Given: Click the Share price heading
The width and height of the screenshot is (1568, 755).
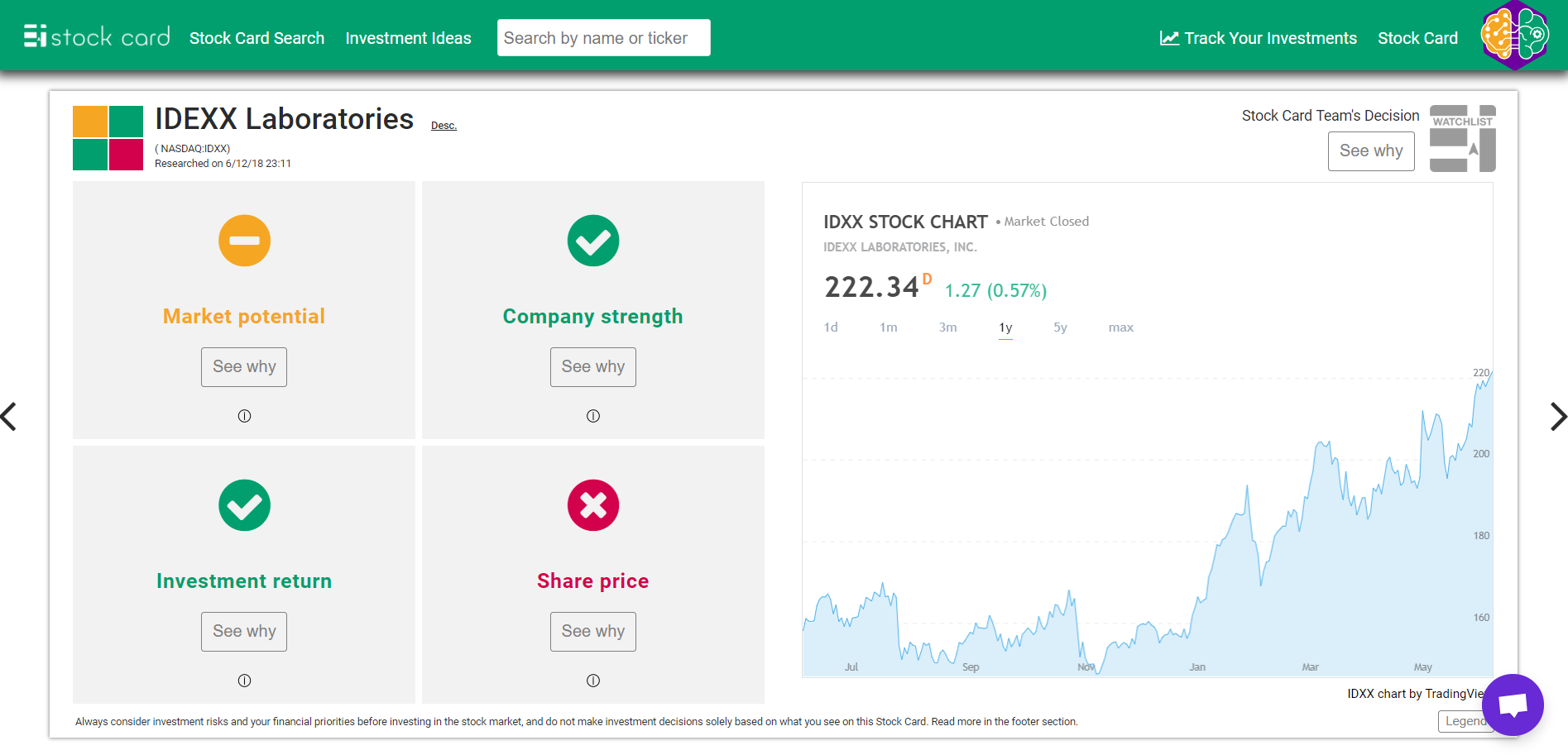Looking at the screenshot, I should coord(593,581).
